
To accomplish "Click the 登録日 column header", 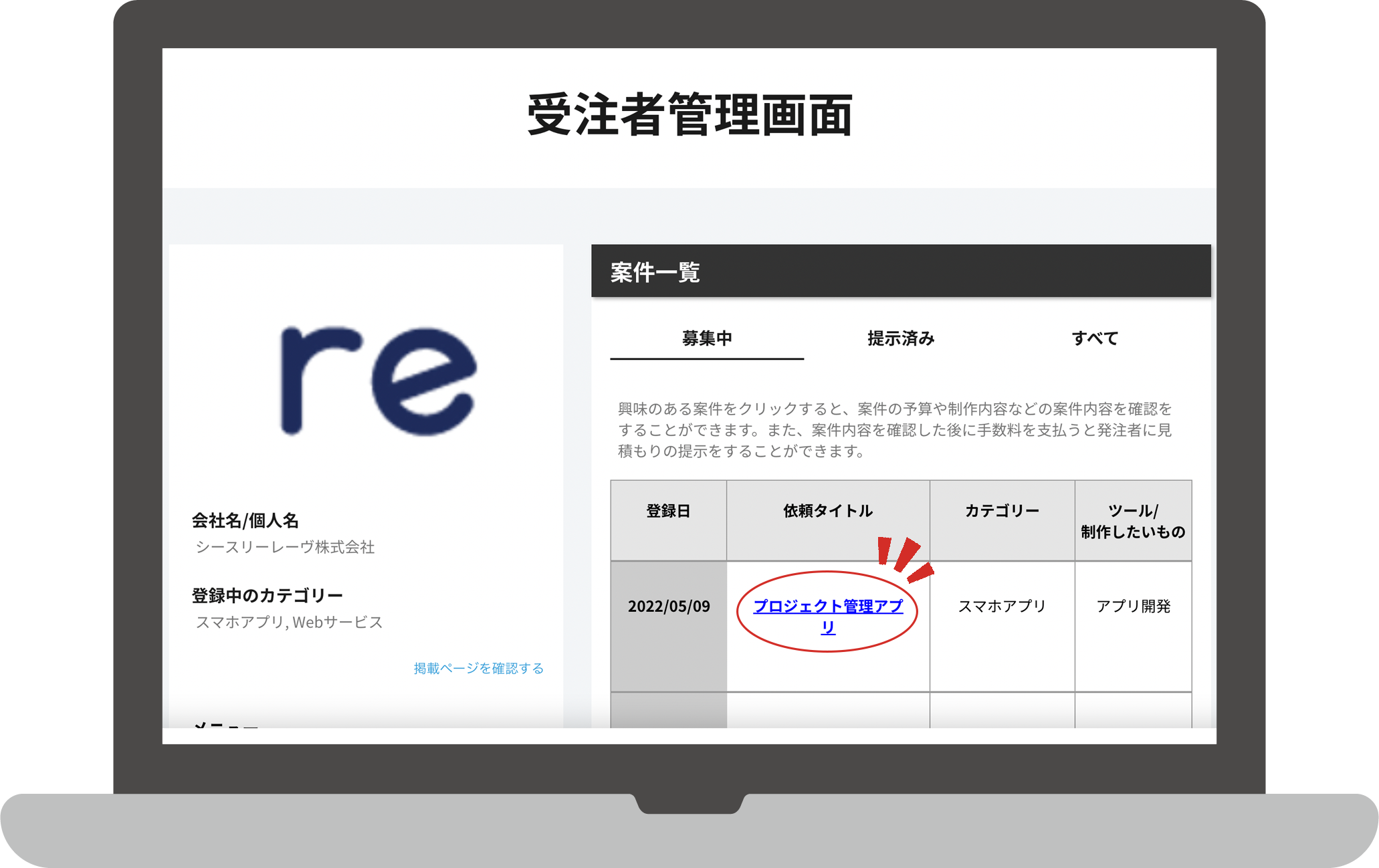I will click(668, 512).
